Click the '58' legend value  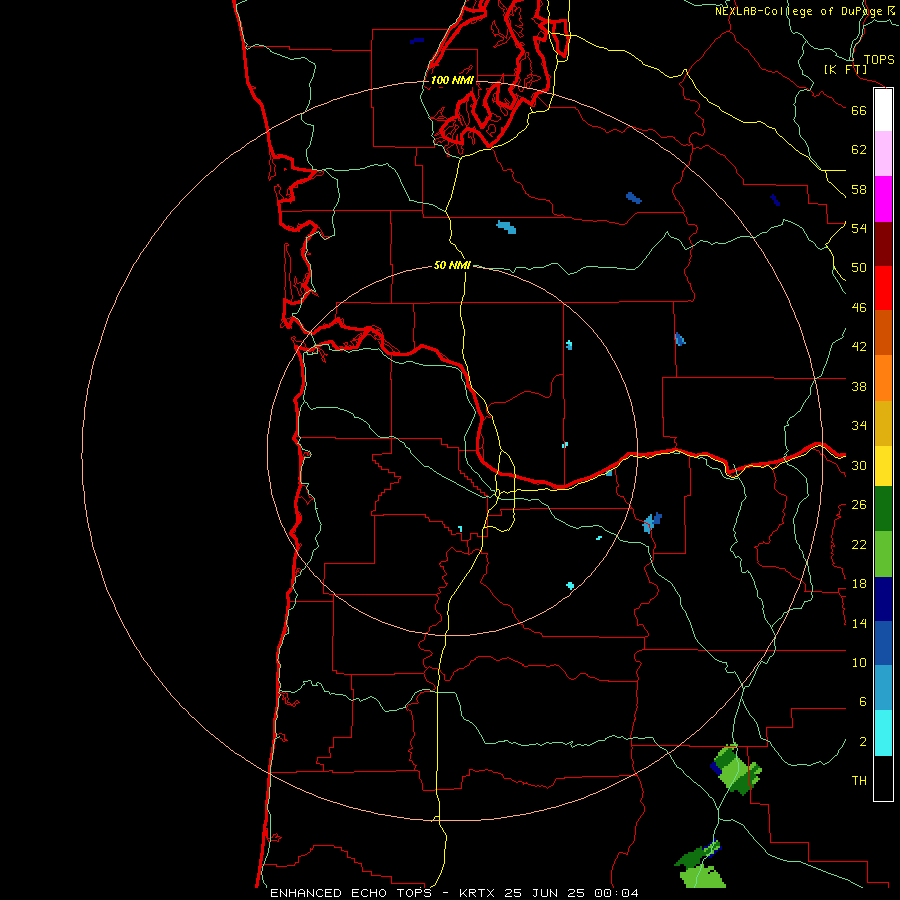point(859,189)
